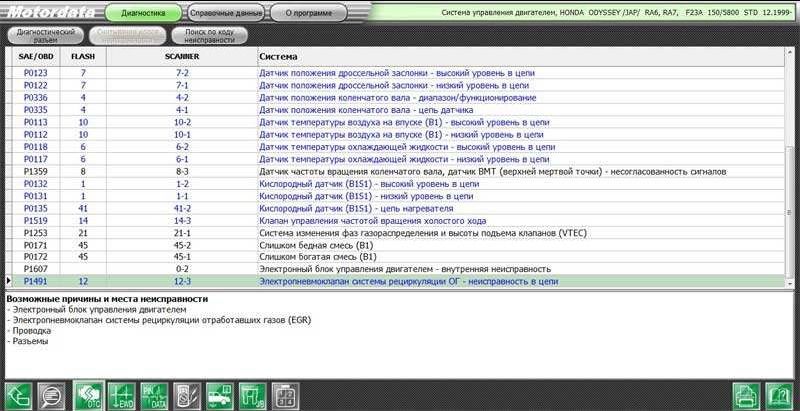Select the P0131 fault code
The width and height of the screenshot is (800, 411).
tap(36, 196)
